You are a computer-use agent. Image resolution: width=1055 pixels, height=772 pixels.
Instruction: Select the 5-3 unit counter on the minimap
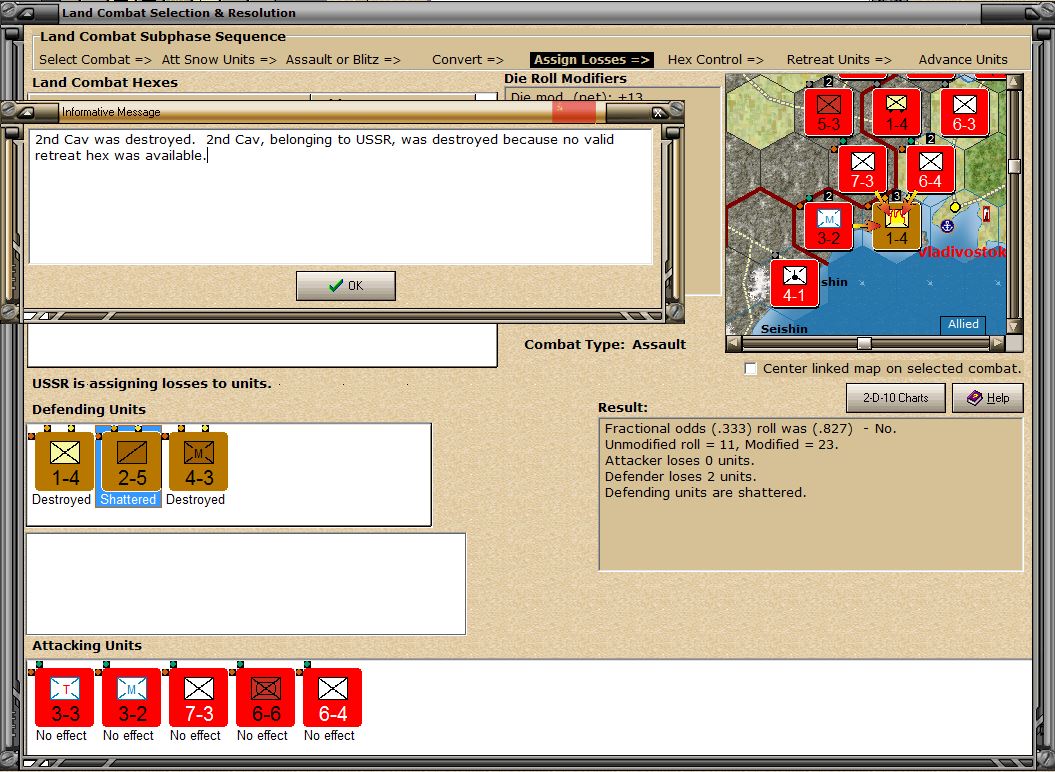tap(827, 111)
